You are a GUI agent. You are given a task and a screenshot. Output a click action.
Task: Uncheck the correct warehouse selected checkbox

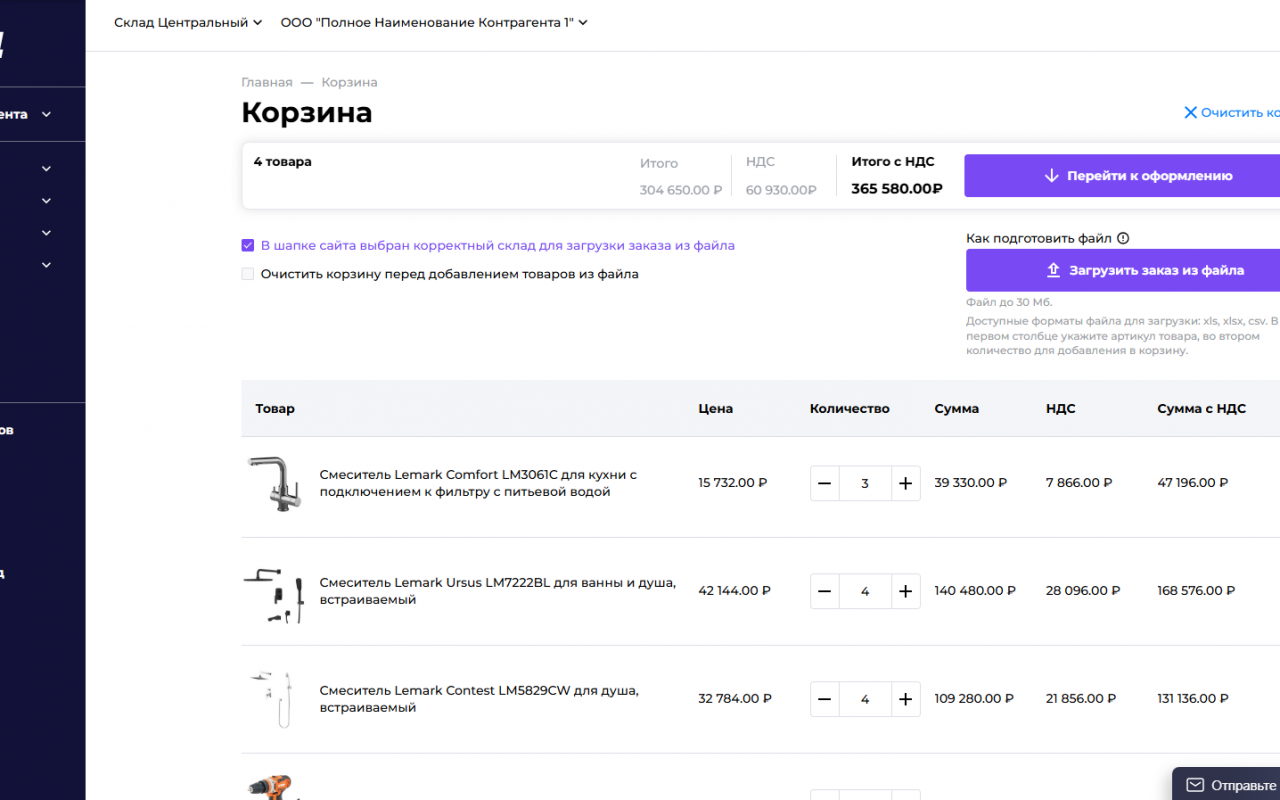coord(248,245)
